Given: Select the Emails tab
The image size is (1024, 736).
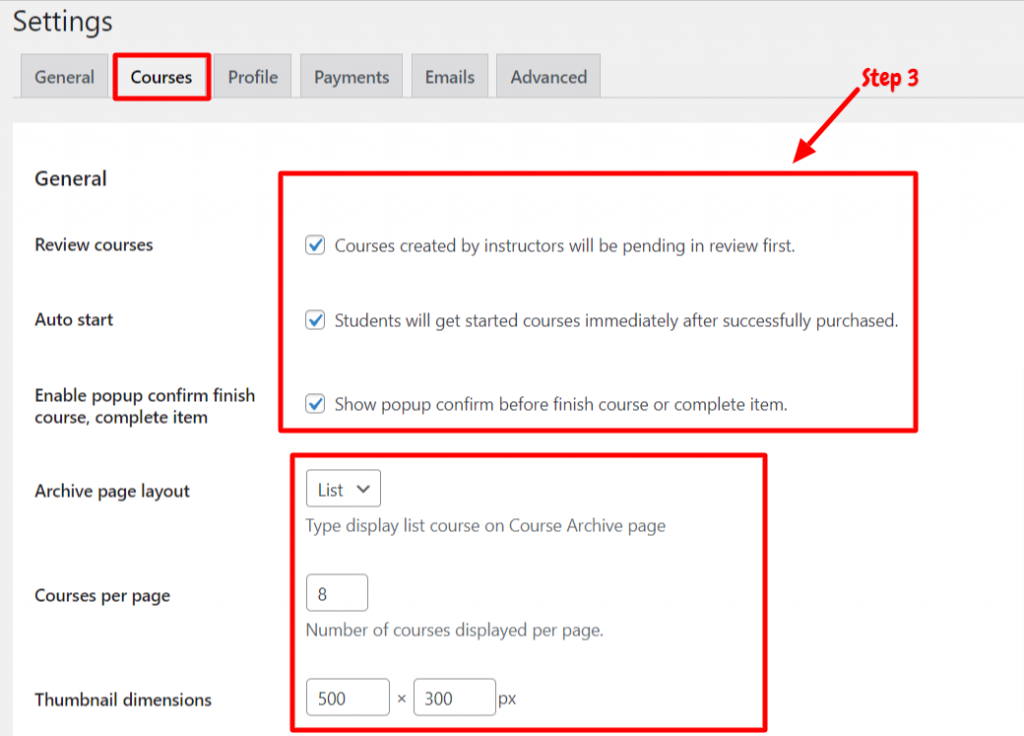Looking at the screenshot, I should (x=449, y=76).
